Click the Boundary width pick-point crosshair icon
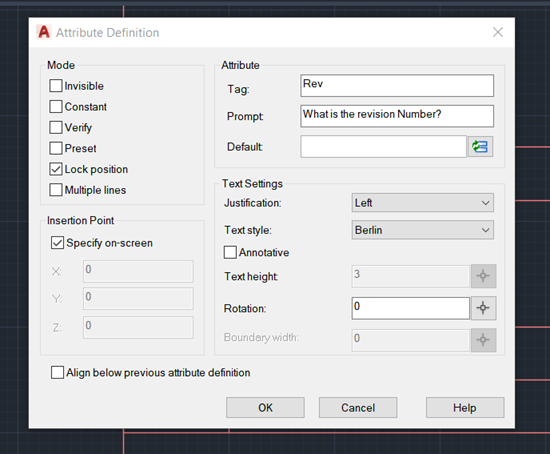Screen dimensions: 550x454 483,340
